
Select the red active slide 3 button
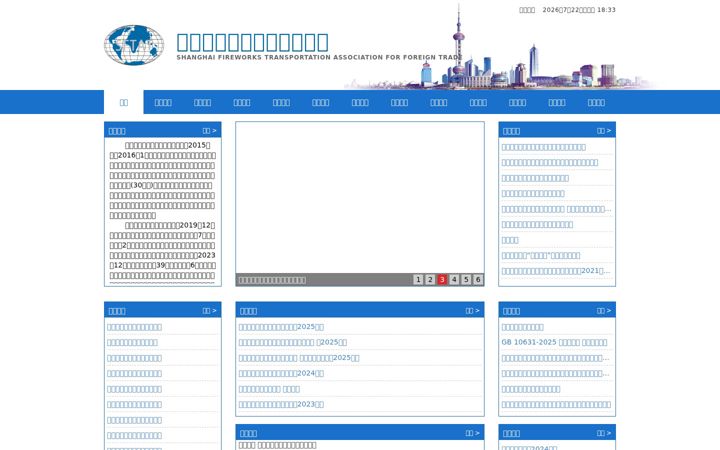442,279
